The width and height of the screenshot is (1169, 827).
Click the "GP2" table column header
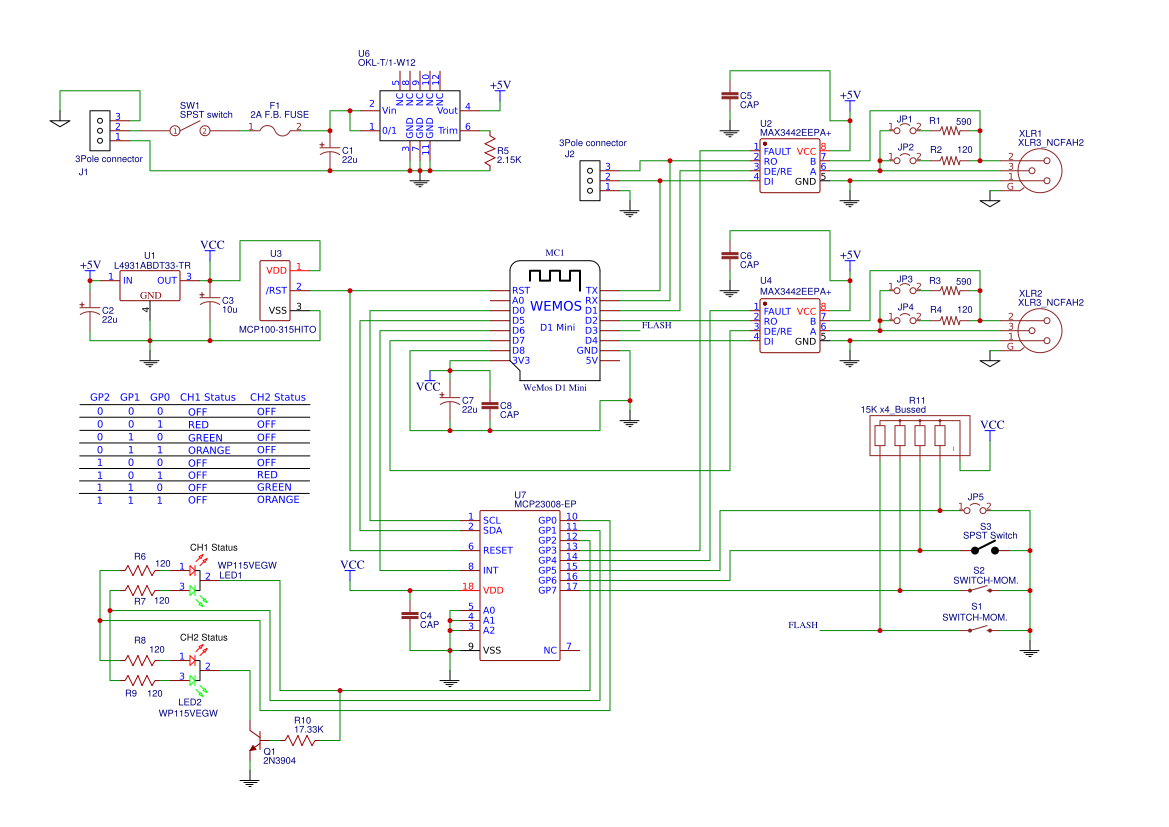[100, 397]
